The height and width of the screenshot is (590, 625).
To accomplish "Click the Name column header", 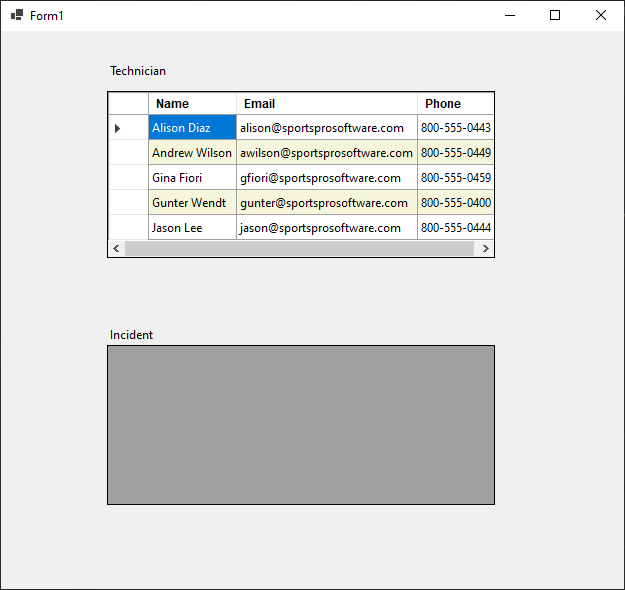I will pyautogui.click(x=193, y=104).
